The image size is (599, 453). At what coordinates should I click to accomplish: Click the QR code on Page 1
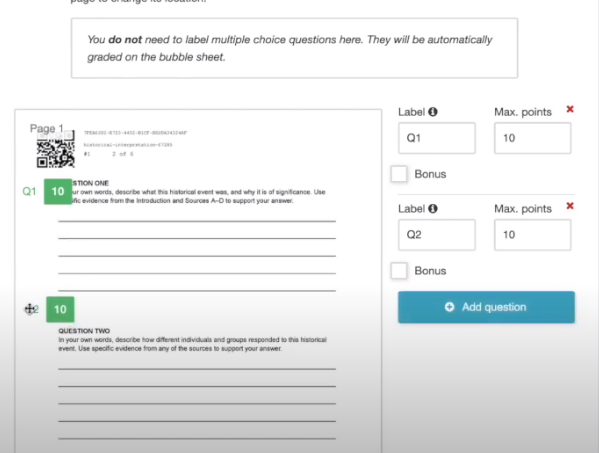tap(55, 149)
